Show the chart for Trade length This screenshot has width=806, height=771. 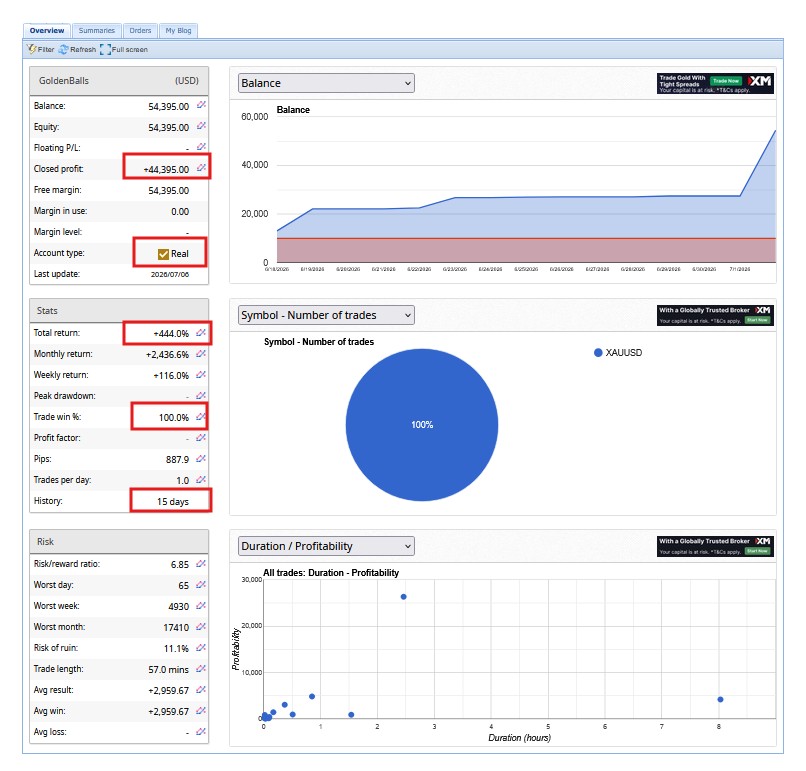coord(201,668)
